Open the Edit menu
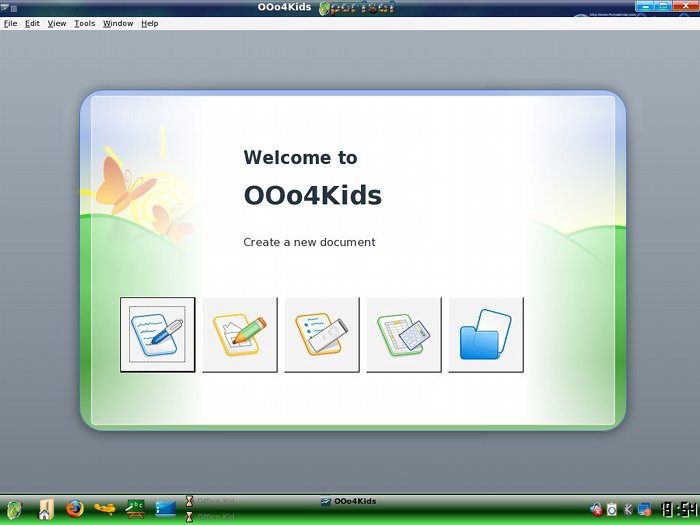Screen dimensions: 700x525 32,23
